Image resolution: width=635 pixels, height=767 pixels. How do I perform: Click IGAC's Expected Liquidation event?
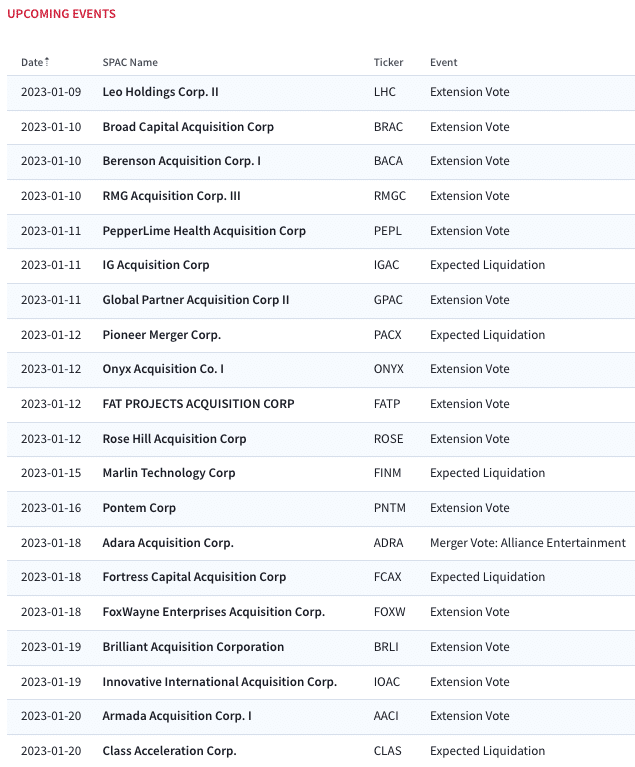coord(487,265)
